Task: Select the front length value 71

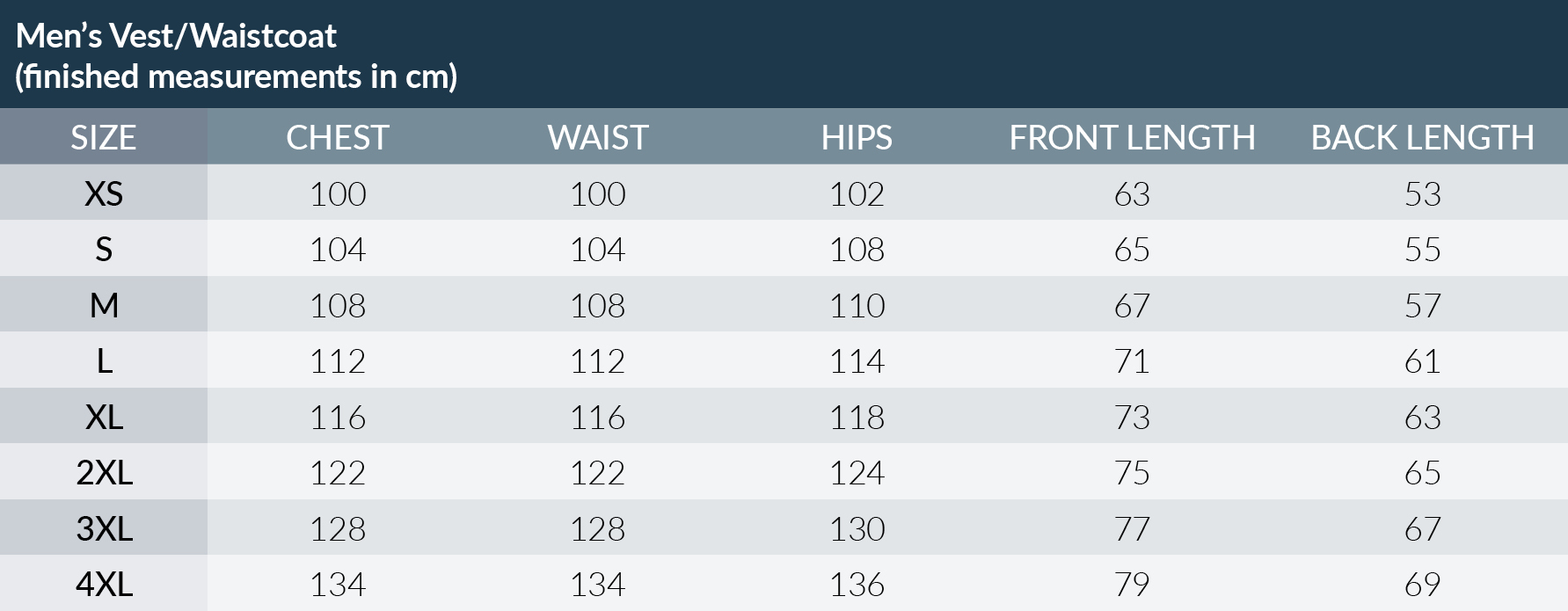Action: coord(1132,361)
